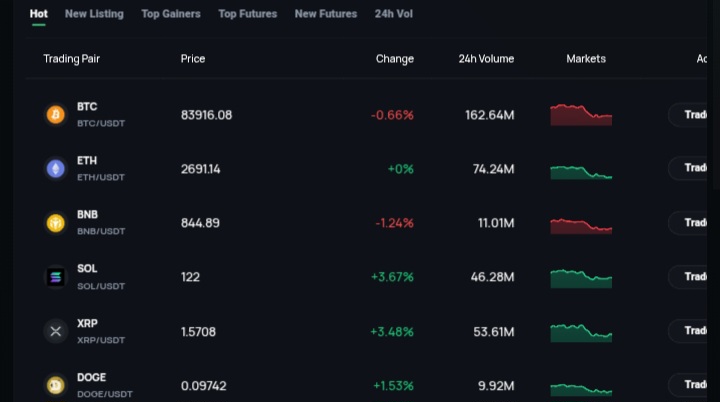Click the 74.24M volume value

(494, 169)
